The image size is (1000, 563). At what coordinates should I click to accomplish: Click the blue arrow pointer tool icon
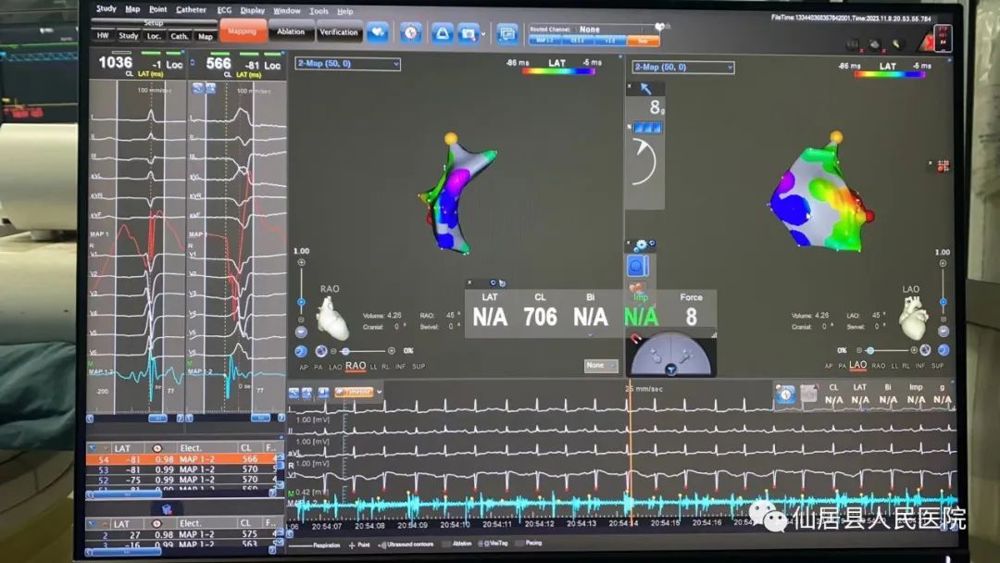(646, 89)
